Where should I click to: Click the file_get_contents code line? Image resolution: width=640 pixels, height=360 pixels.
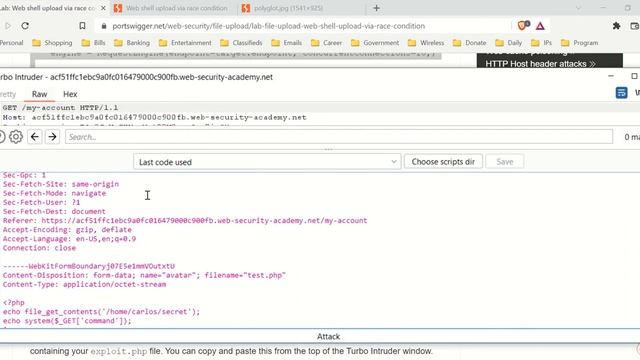tap(101, 312)
